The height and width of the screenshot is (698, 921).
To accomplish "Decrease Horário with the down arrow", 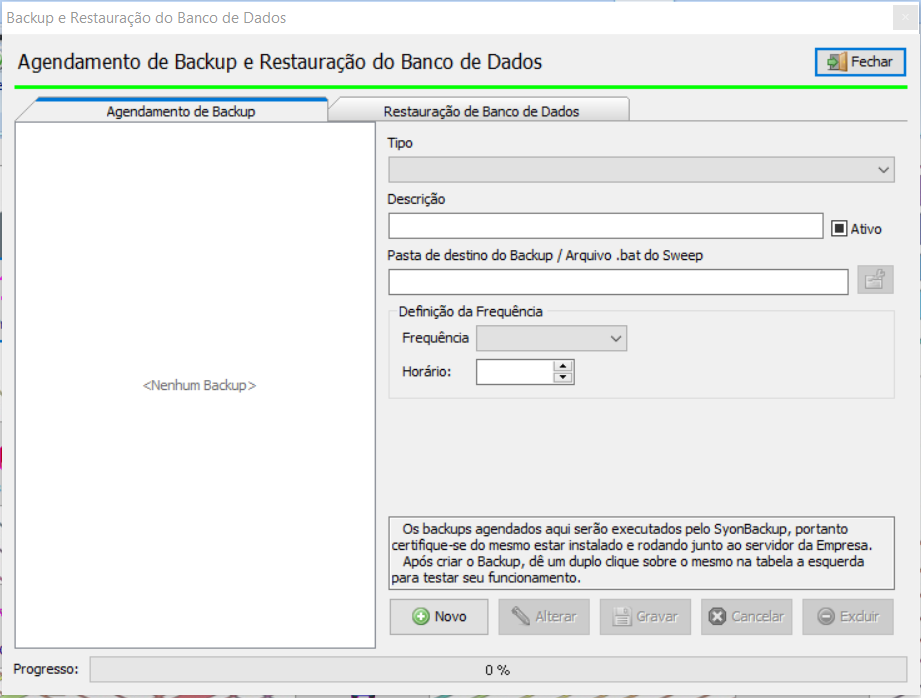I will tap(564, 378).
